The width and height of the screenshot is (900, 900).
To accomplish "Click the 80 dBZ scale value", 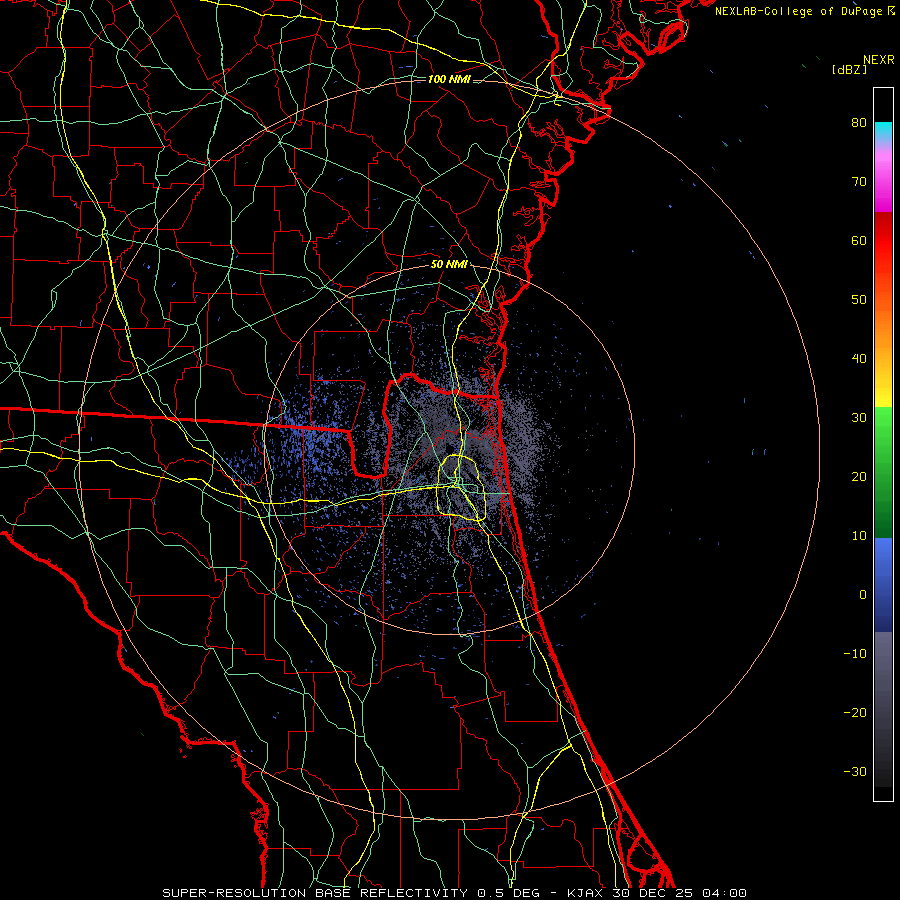I will 859,123.
